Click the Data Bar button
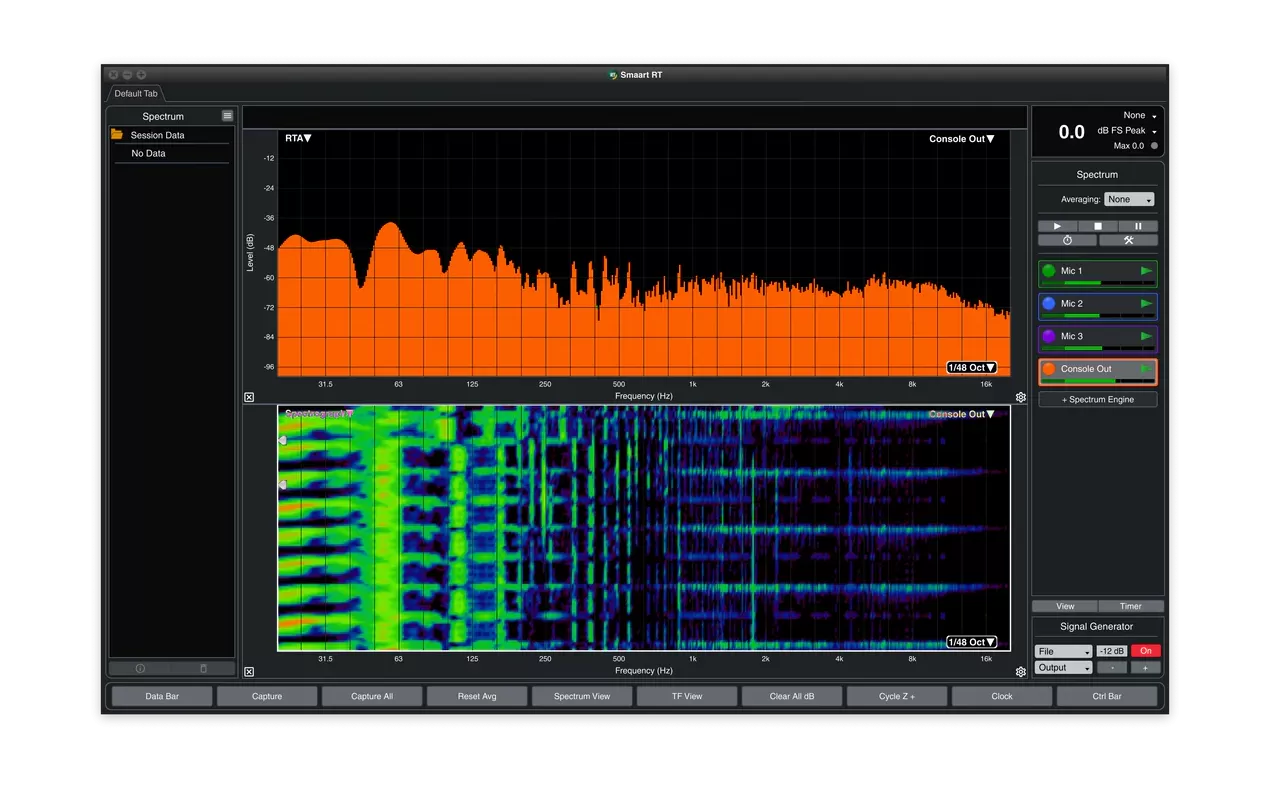 click(162, 696)
